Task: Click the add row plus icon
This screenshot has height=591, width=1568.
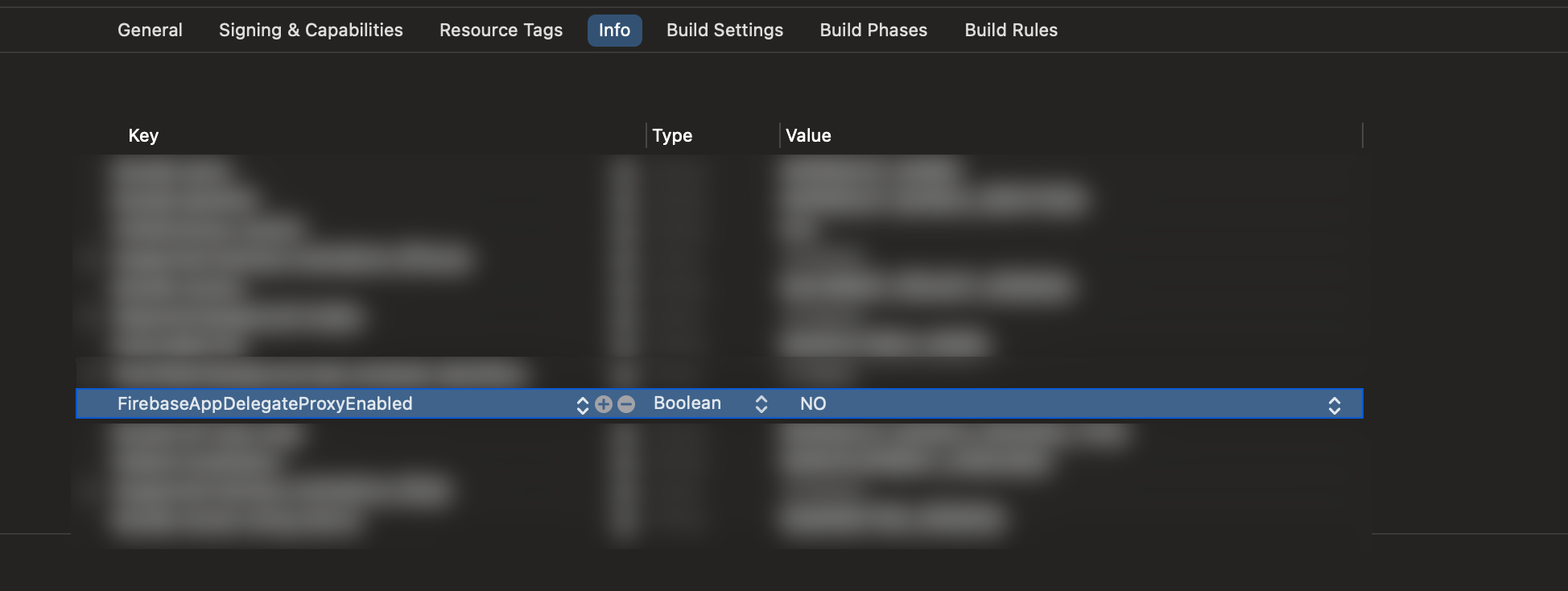Action: [x=604, y=404]
